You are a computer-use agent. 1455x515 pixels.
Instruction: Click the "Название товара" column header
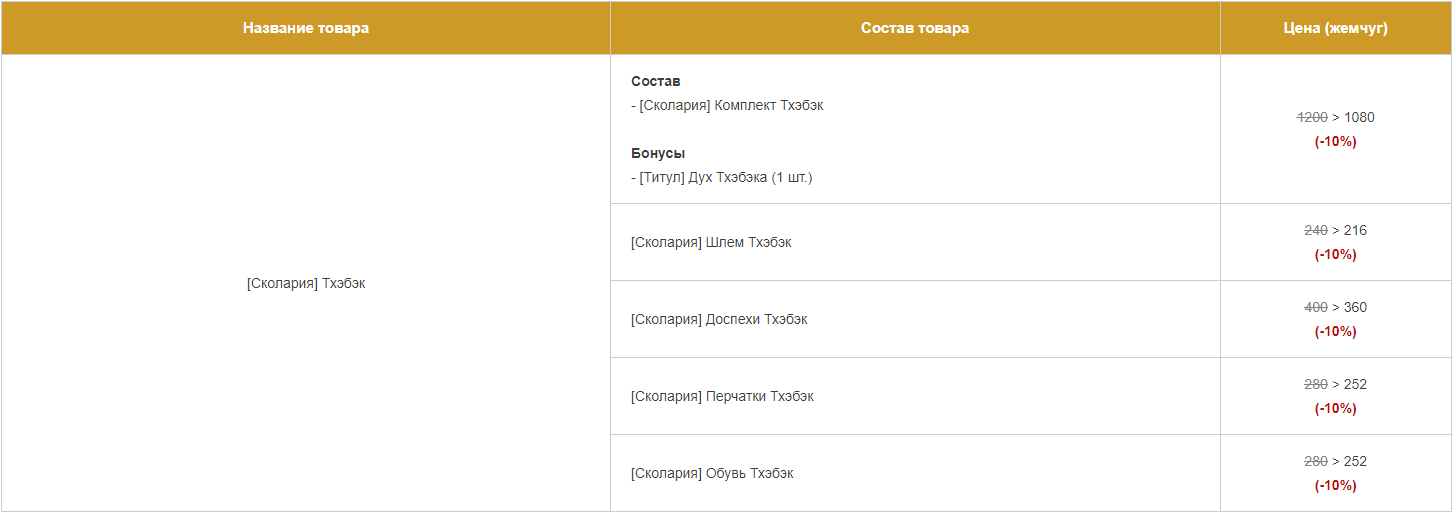click(x=305, y=28)
